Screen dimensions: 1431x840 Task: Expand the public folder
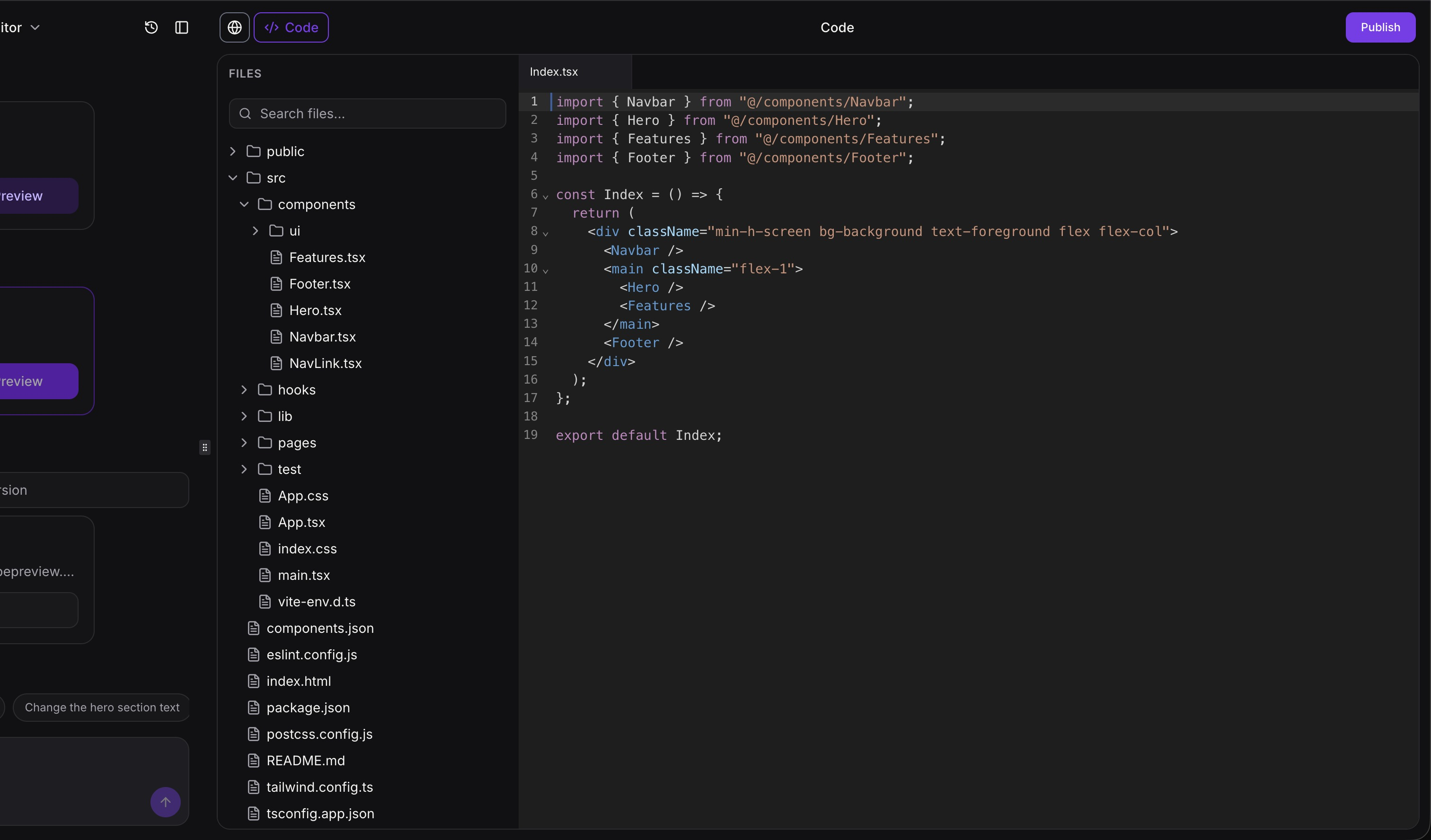pos(233,151)
